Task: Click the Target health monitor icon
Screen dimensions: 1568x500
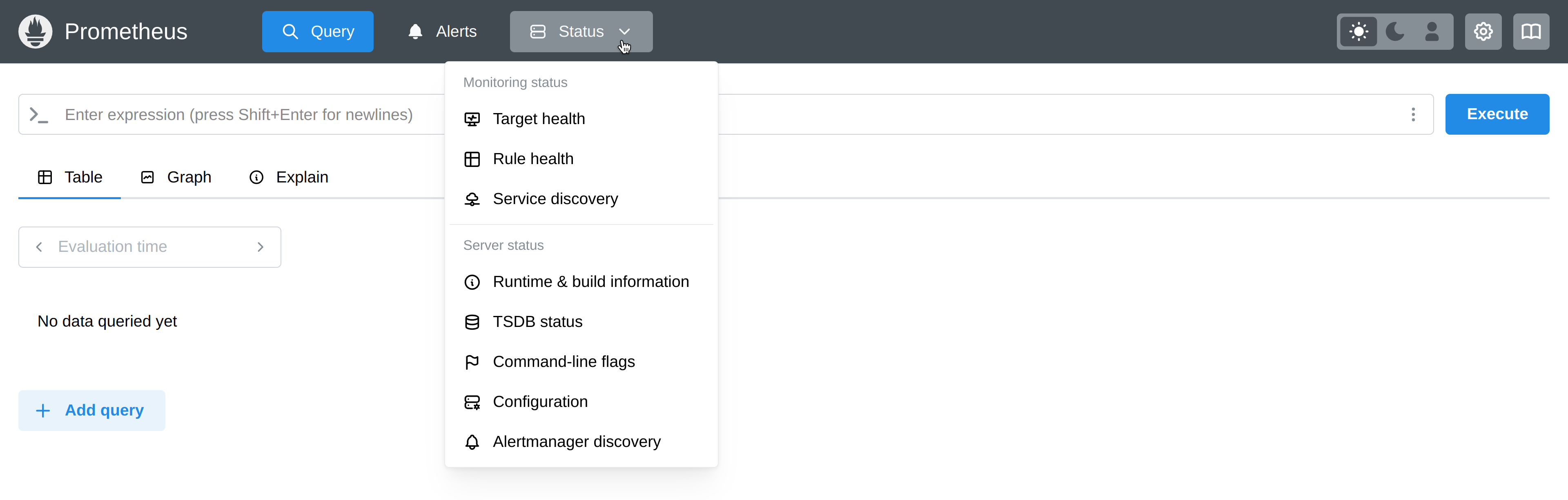Action: [472, 119]
